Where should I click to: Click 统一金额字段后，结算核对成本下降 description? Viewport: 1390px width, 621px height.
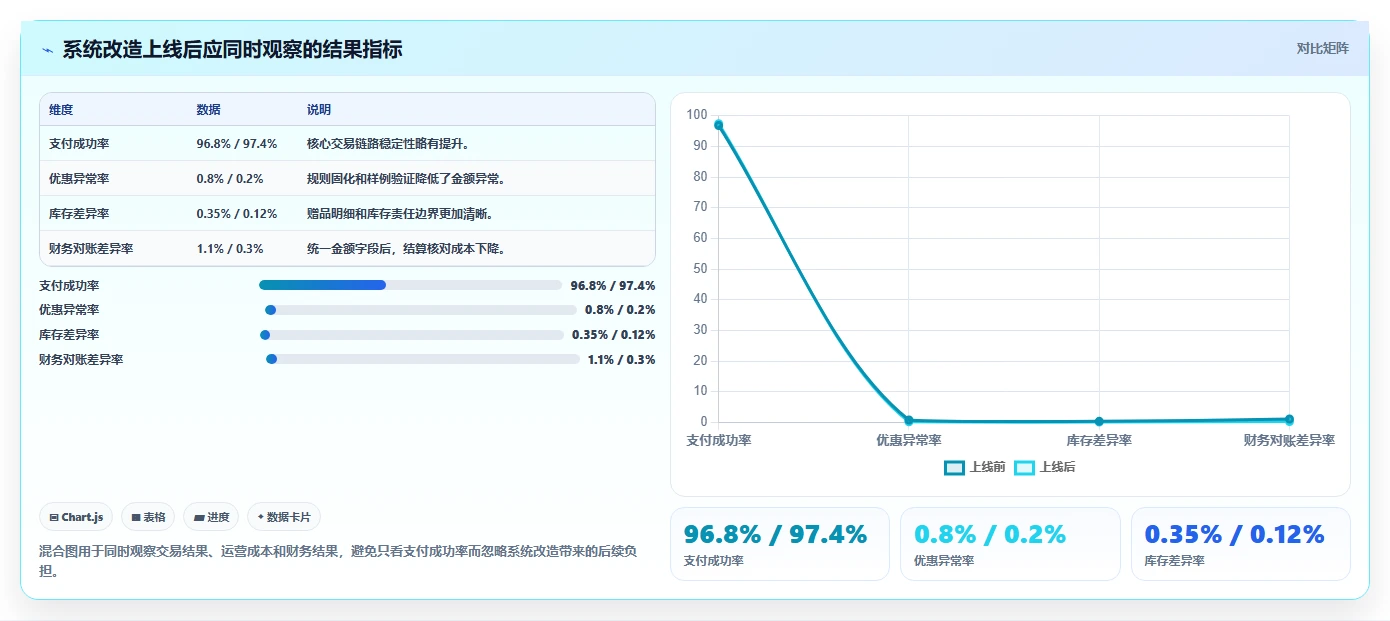click(406, 249)
